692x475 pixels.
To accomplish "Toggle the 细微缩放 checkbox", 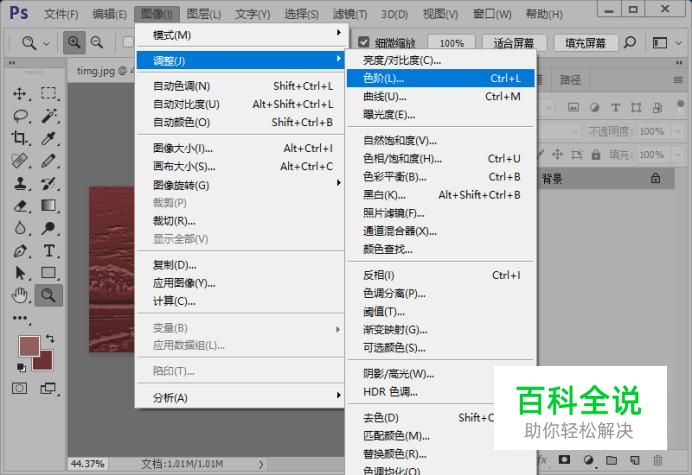I will coord(364,42).
